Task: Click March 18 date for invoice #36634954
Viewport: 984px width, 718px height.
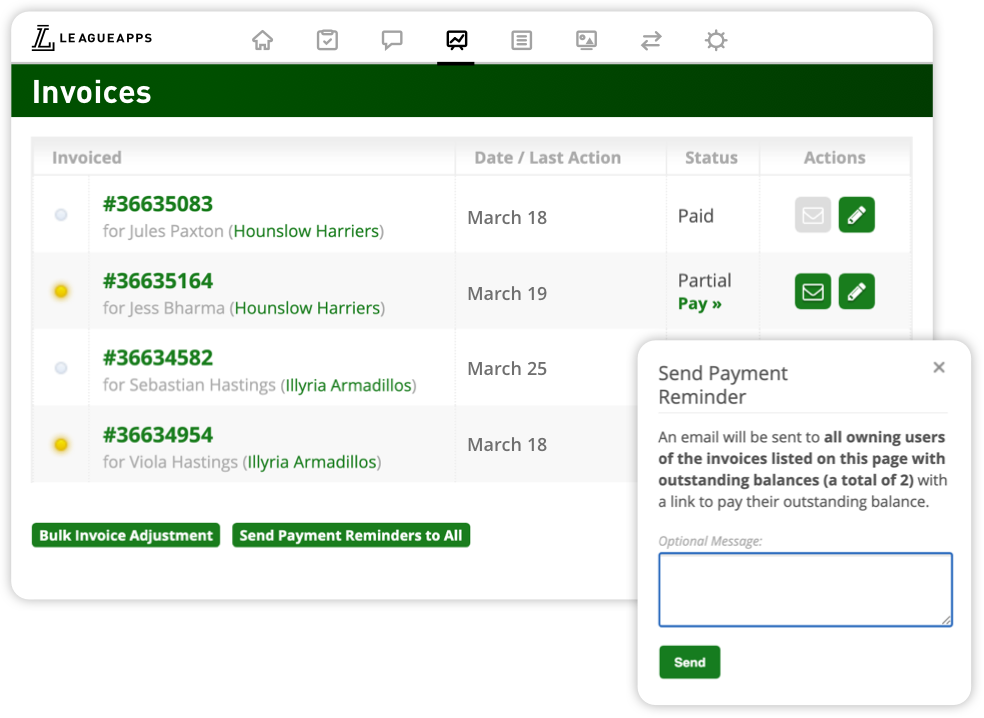Action: point(507,444)
